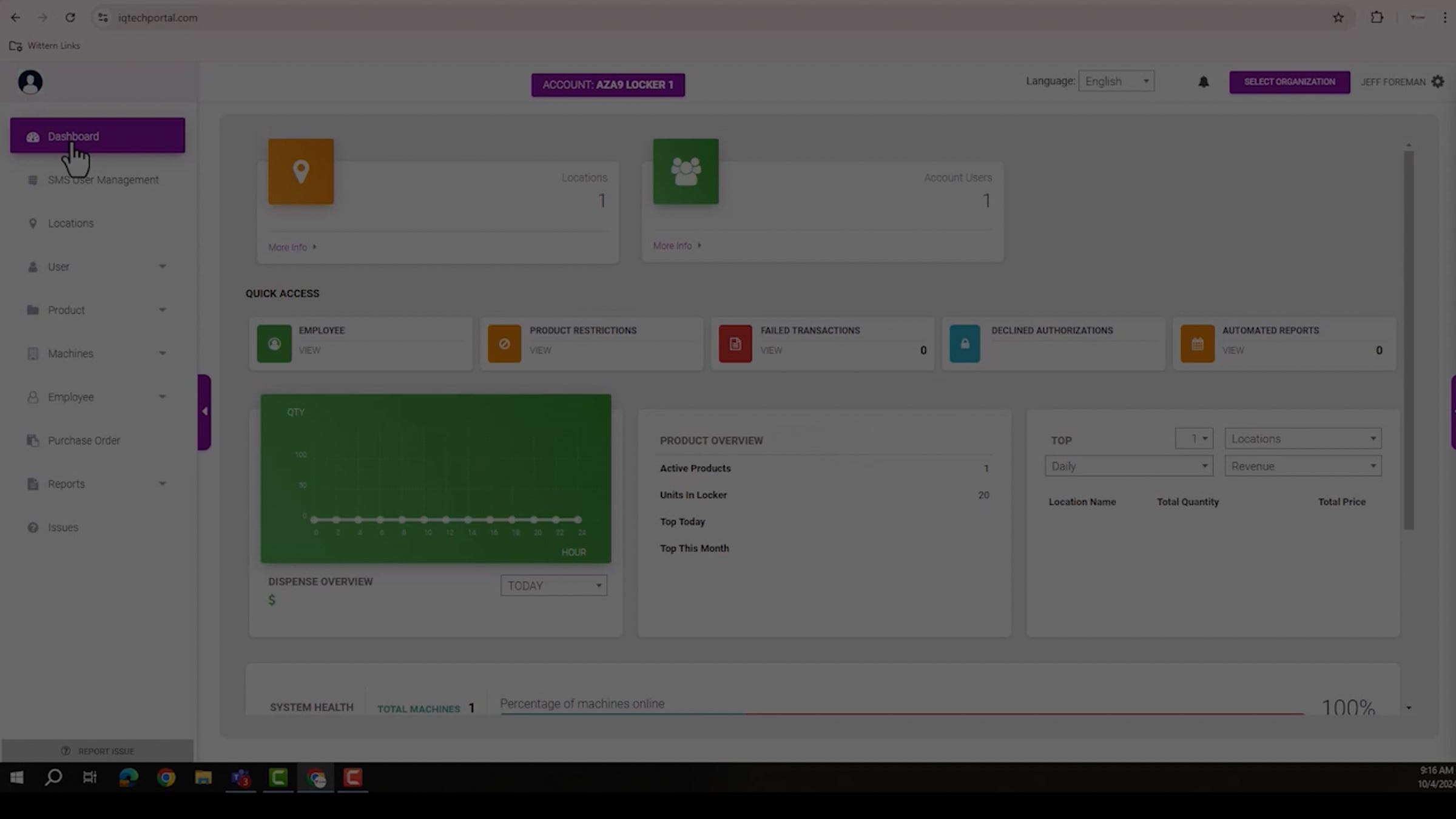Open More Info under Locations card
Screen dimensions: 1456x819
click(x=292, y=248)
